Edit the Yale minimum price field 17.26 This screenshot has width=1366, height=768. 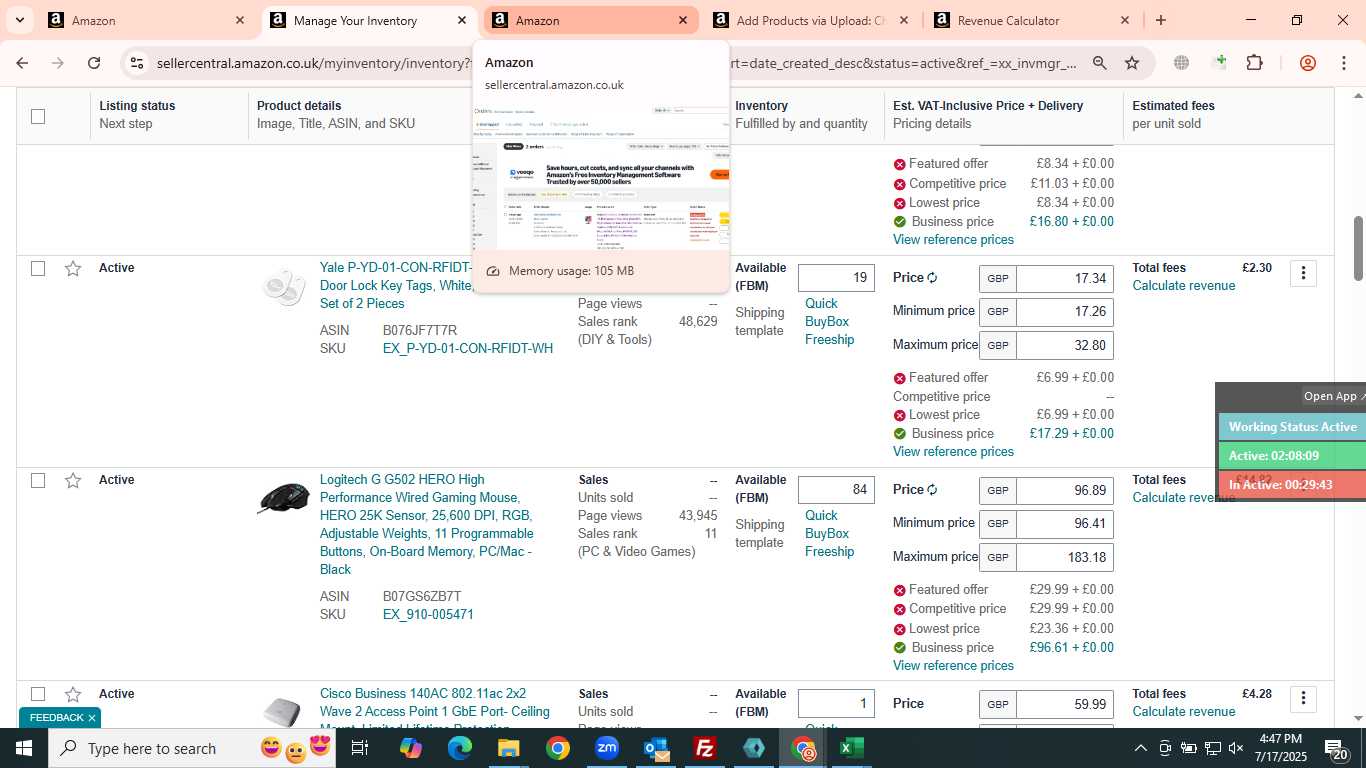(x=1064, y=312)
